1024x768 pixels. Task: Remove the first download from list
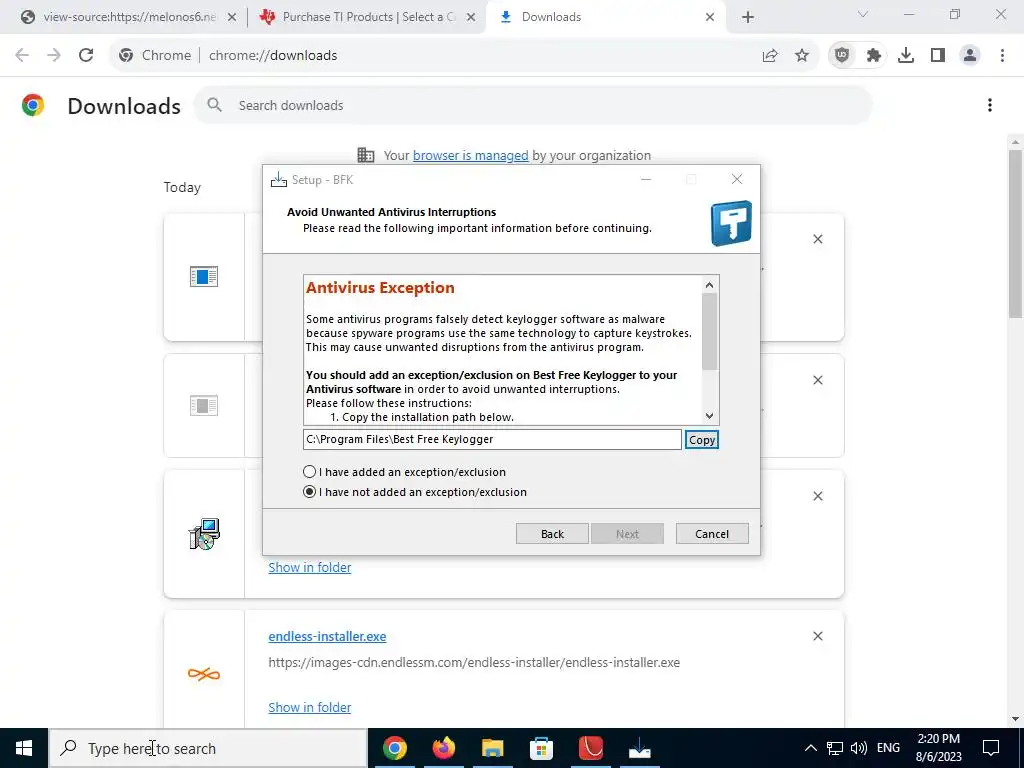tap(818, 239)
